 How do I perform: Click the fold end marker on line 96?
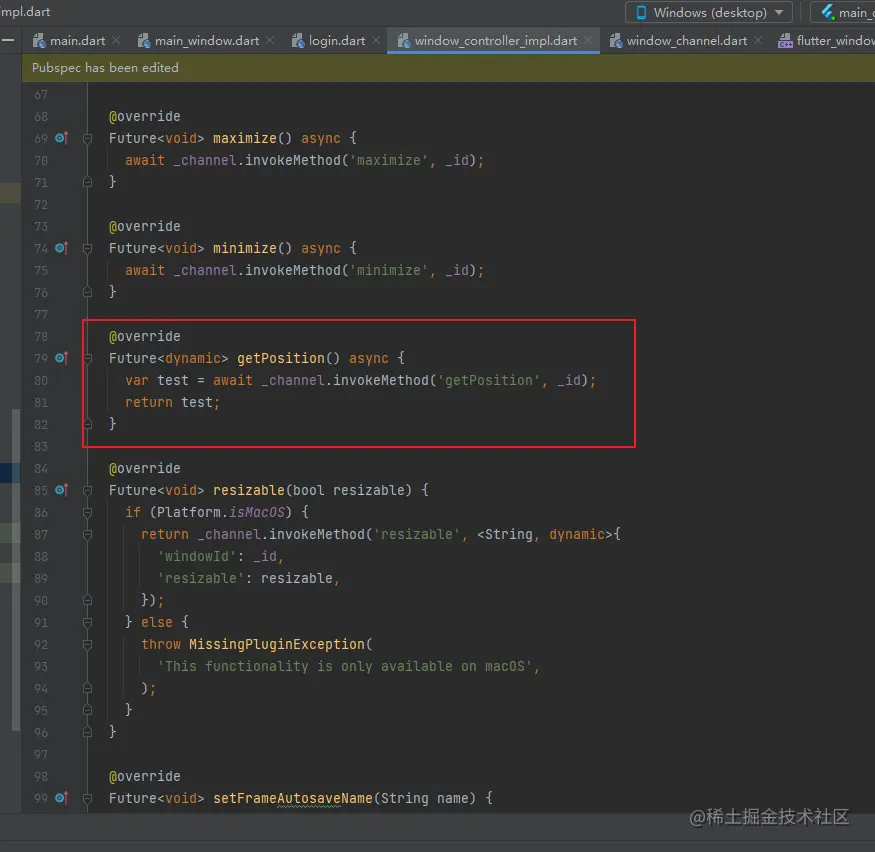click(88, 731)
